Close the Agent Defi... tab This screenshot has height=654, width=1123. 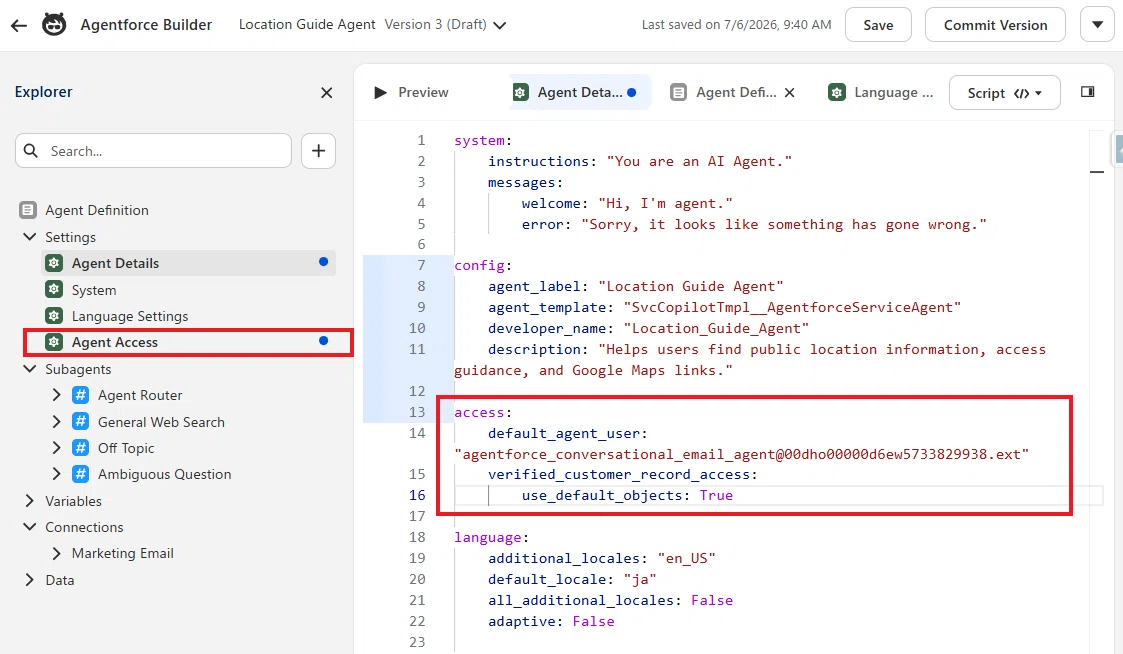pos(789,92)
